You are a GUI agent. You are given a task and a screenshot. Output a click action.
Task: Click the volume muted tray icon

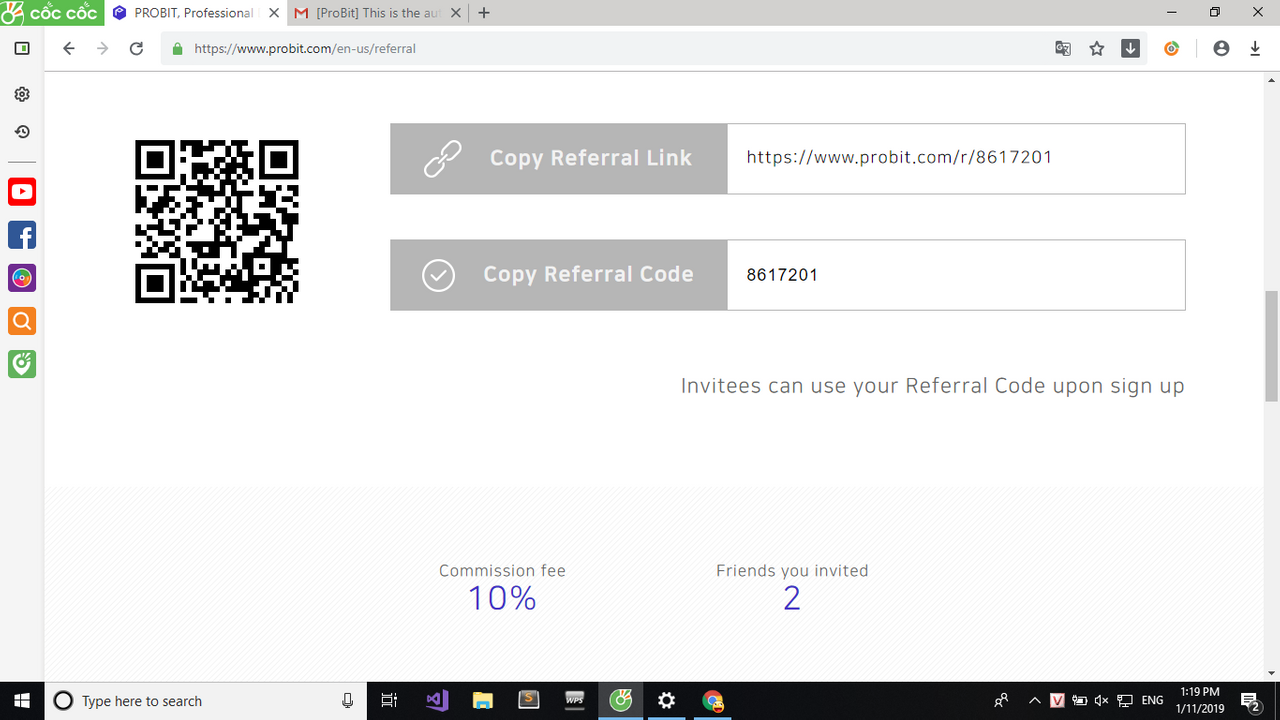pyautogui.click(x=1102, y=701)
